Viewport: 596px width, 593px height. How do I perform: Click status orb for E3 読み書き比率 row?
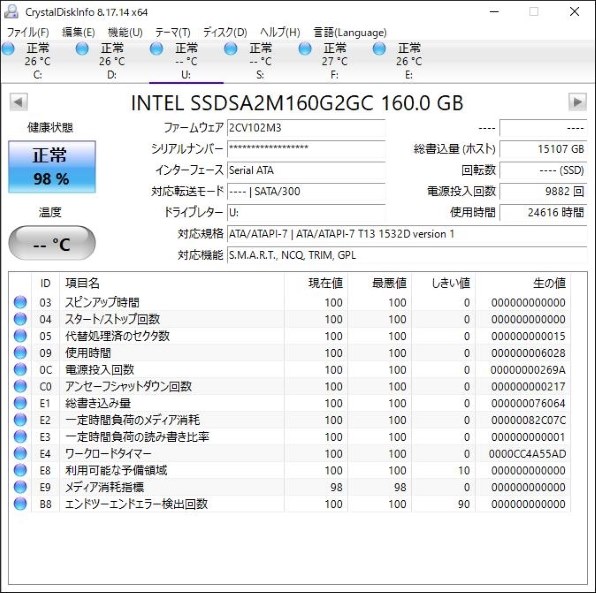pos(20,436)
